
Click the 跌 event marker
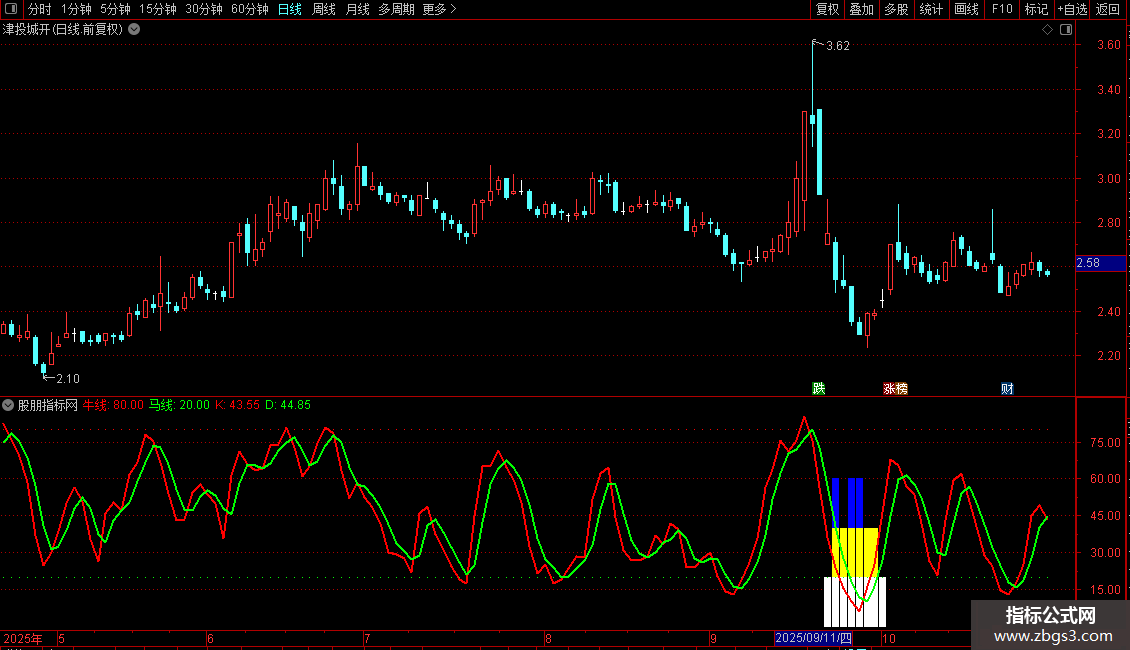pyautogui.click(x=819, y=388)
